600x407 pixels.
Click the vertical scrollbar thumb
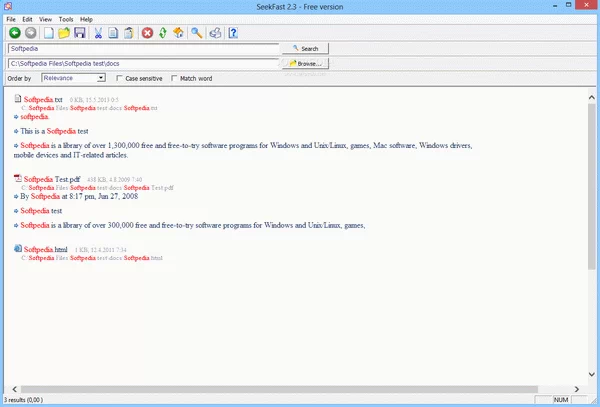click(592, 186)
